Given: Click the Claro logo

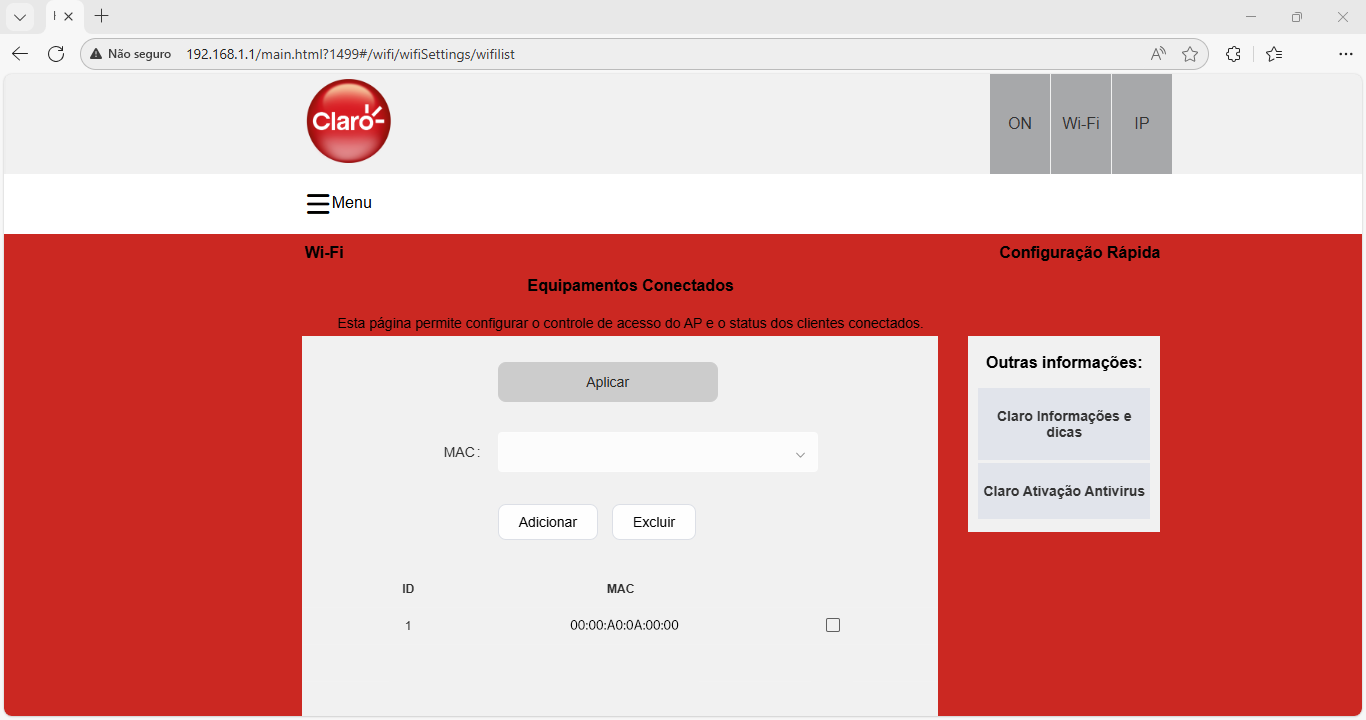Looking at the screenshot, I should [x=348, y=121].
